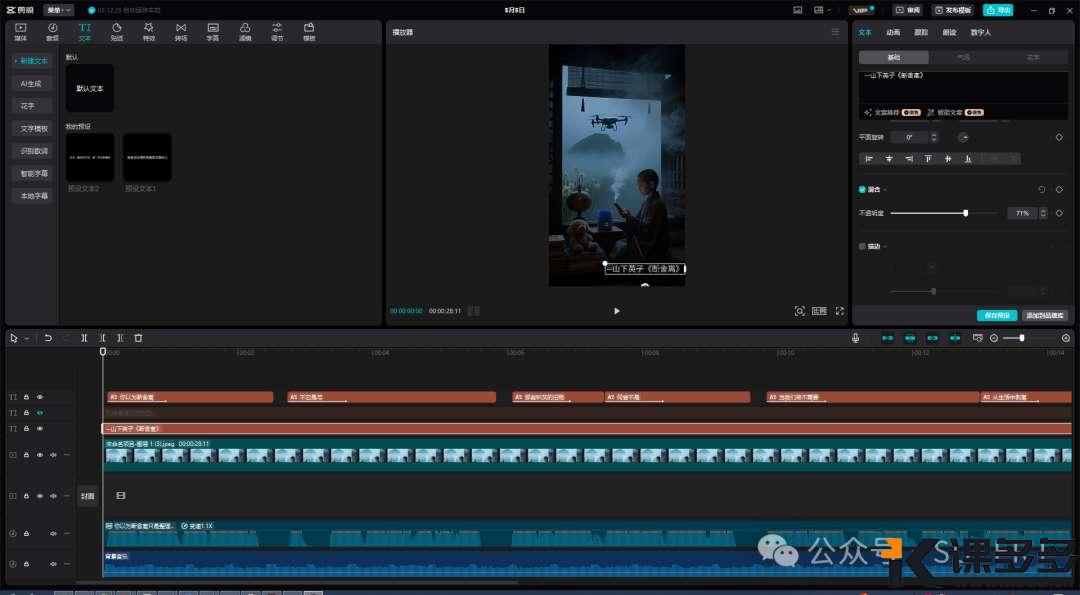The height and width of the screenshot is (595, 1080).
Task: Click the delete trash icon in timeline toolbar
Action: click(x=138, y=338)
